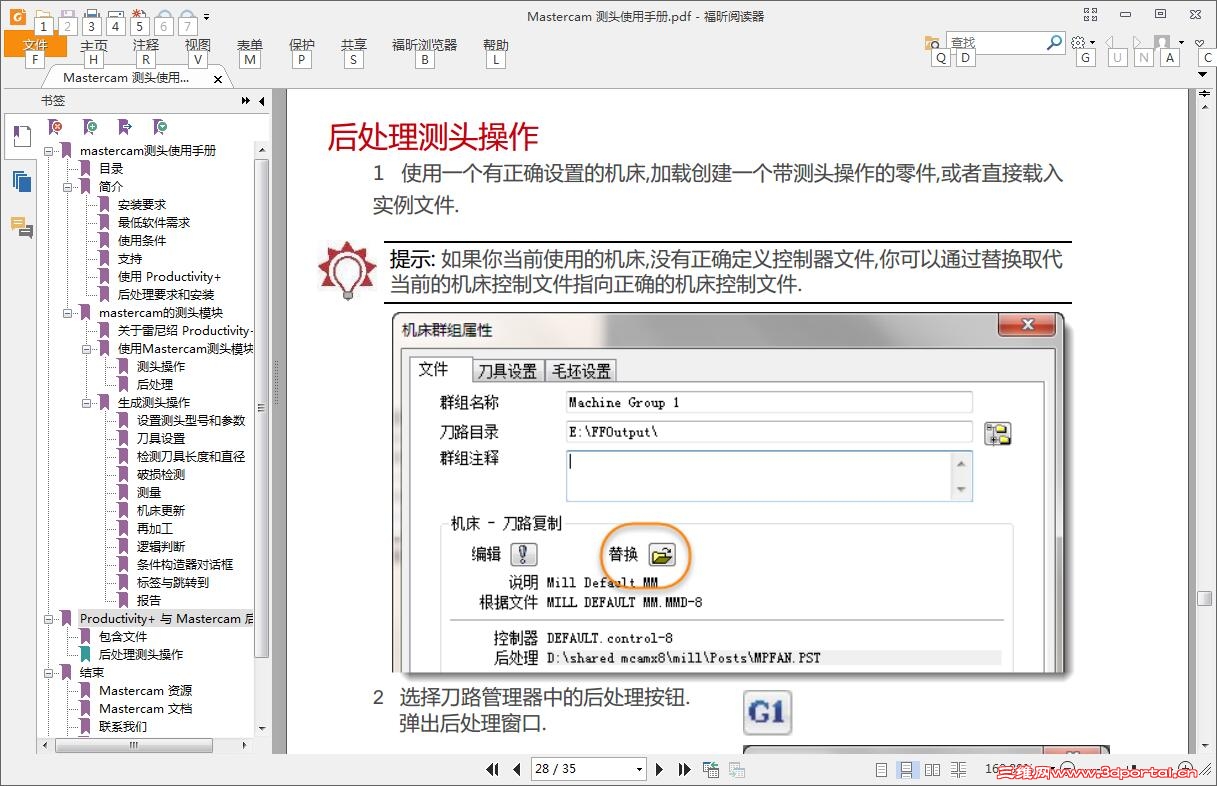Click the folder search icon beside 查找
The width and height of the screenshot is (1217, 786).
point(932,43)
